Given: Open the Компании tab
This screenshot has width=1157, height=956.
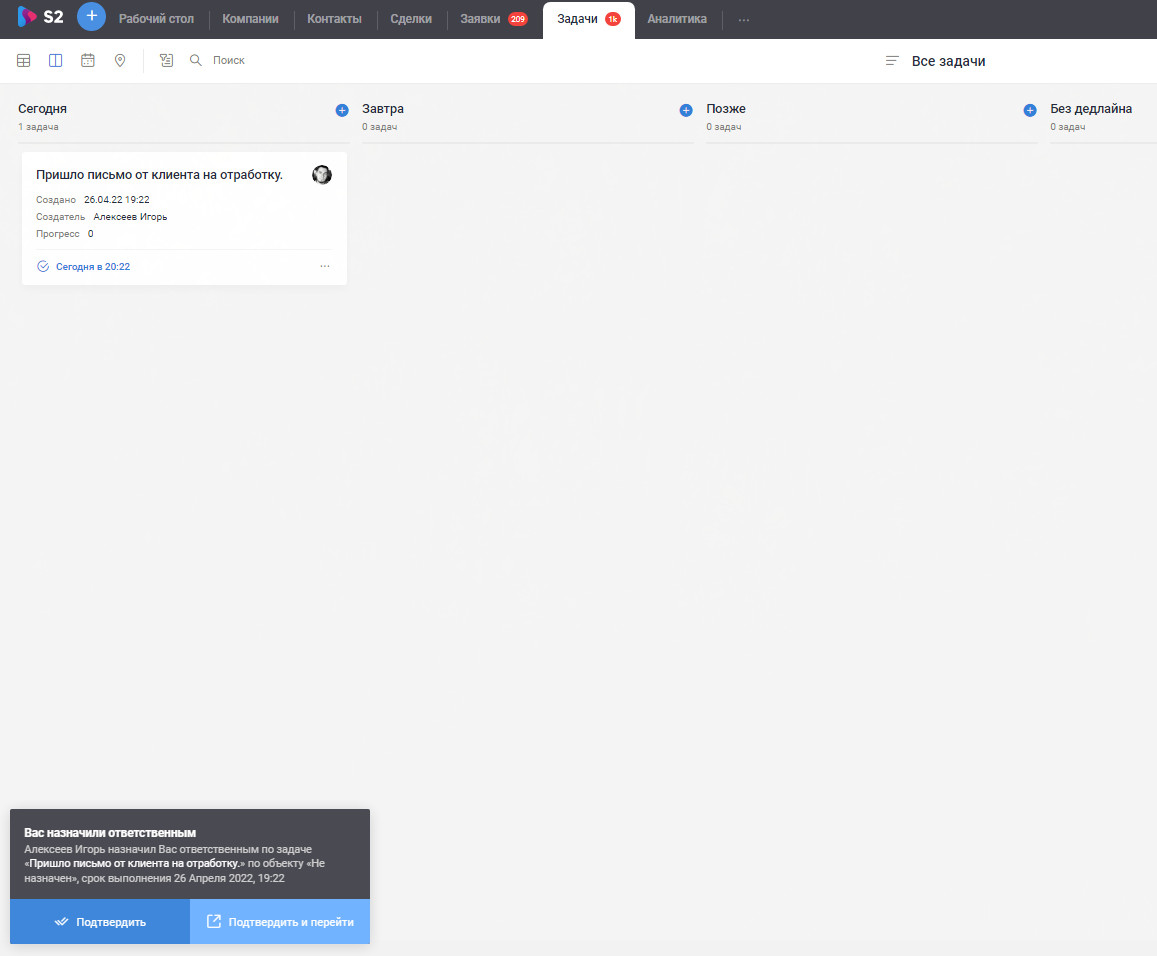Looking at the screenshot, I should click(250, 19).
